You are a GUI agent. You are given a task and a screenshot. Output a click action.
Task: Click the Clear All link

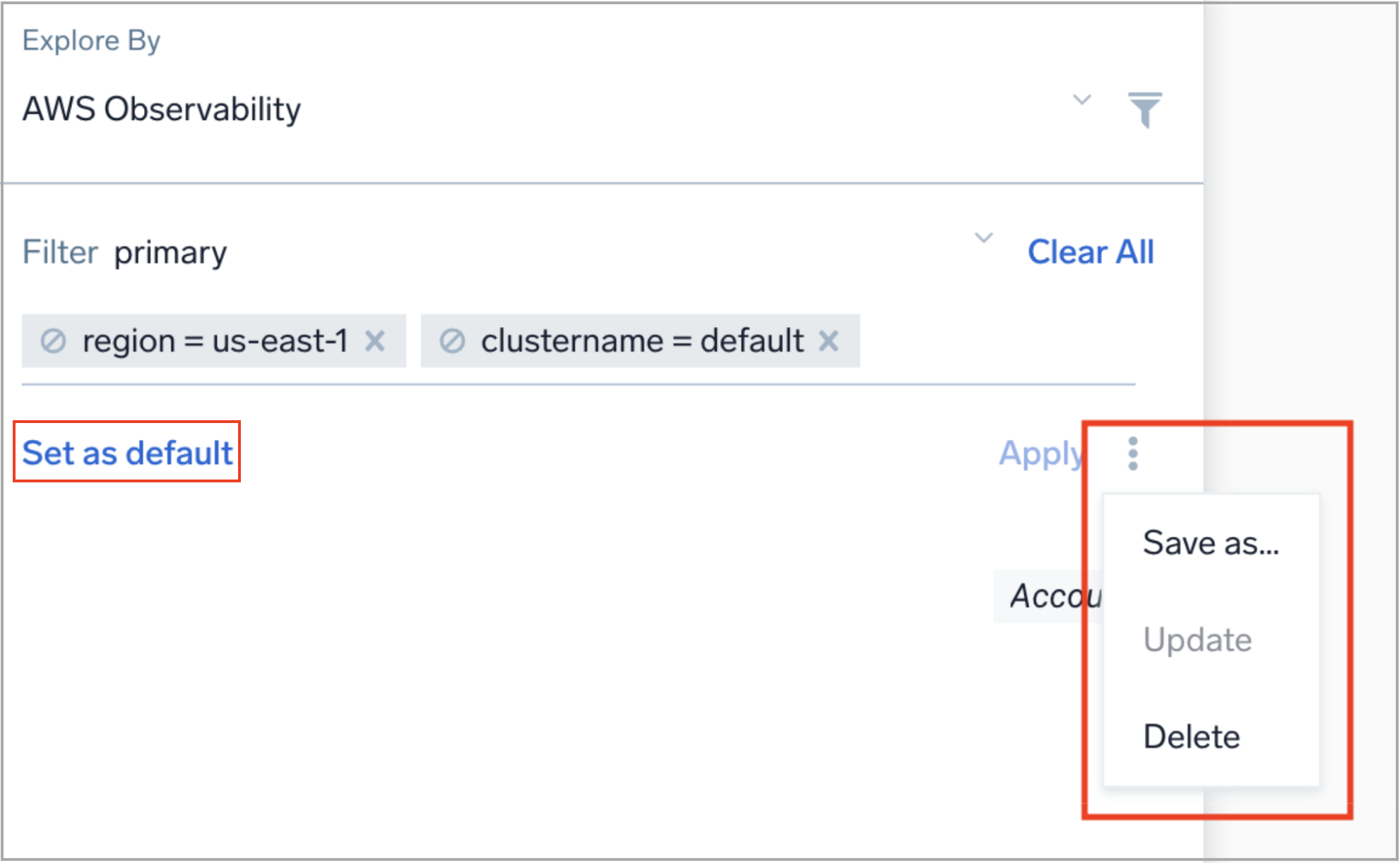1091,251
